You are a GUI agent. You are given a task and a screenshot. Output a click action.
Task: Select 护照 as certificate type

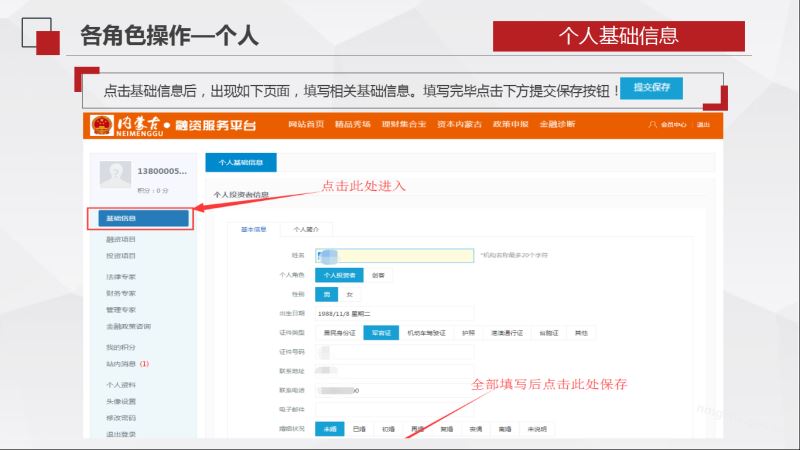(469, 332)
